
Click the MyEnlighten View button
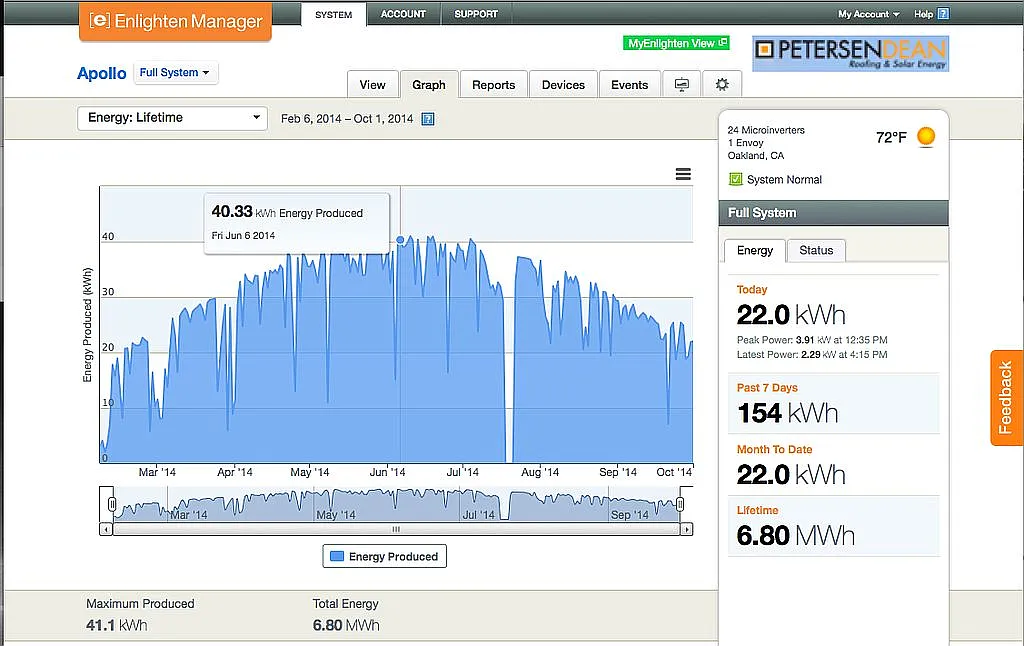(676, 44)
